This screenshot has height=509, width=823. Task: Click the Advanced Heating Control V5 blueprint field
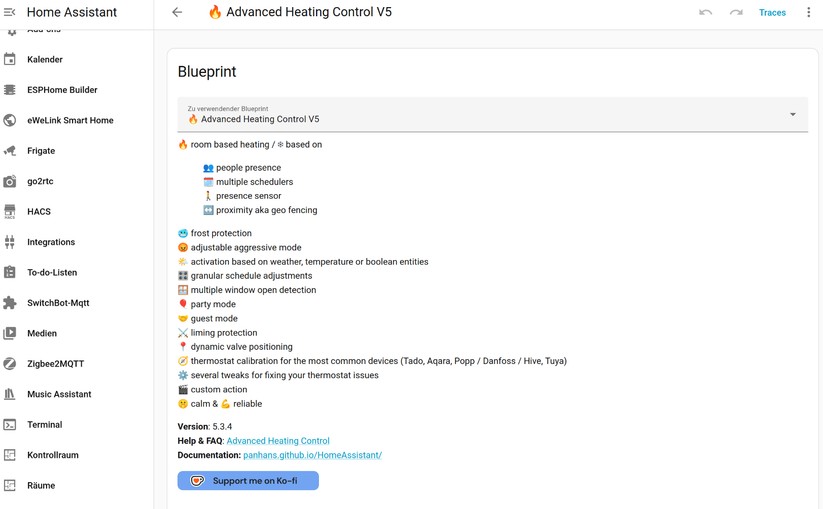(492, 114)
